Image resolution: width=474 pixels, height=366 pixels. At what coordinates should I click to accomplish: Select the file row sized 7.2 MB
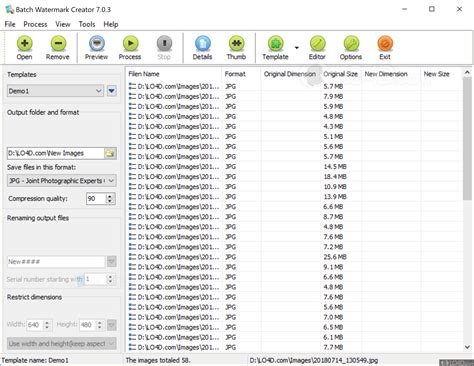(x=295, y=247)
